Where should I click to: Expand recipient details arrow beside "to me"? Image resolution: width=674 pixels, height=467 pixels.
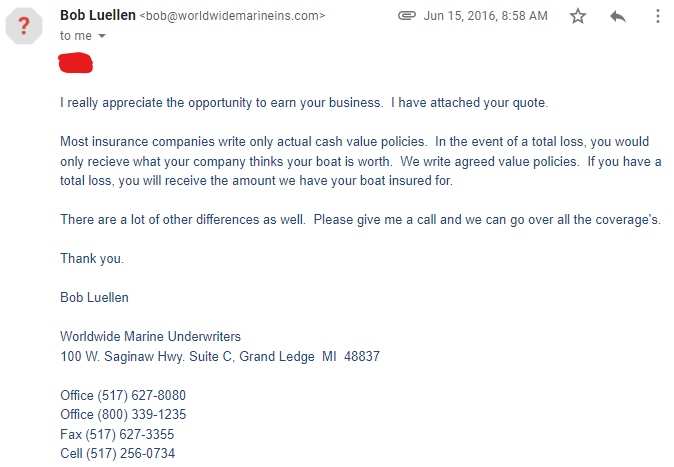pos(102,36)
